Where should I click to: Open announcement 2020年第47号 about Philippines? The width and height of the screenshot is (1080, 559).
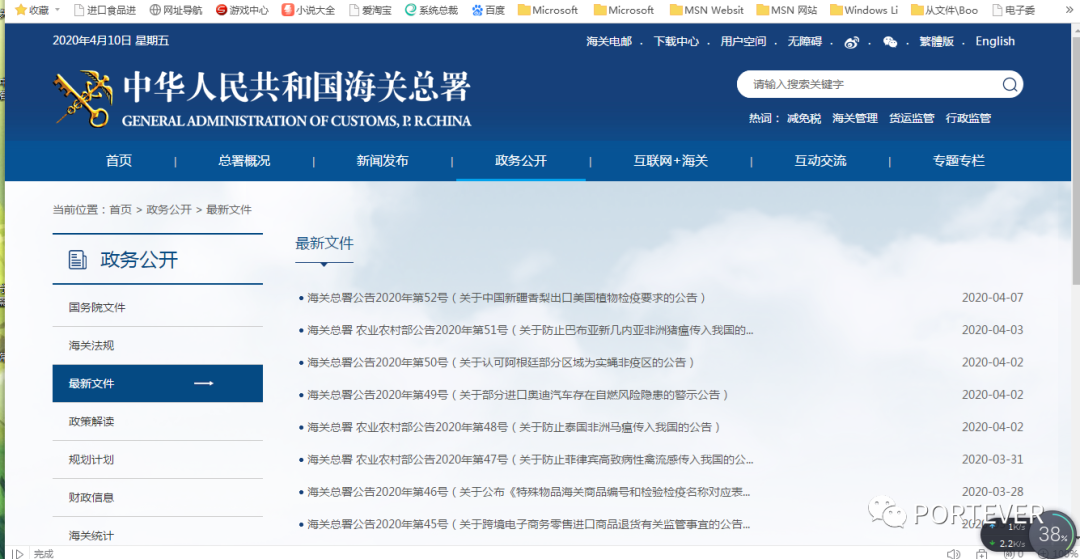click(x=530, y=459)
